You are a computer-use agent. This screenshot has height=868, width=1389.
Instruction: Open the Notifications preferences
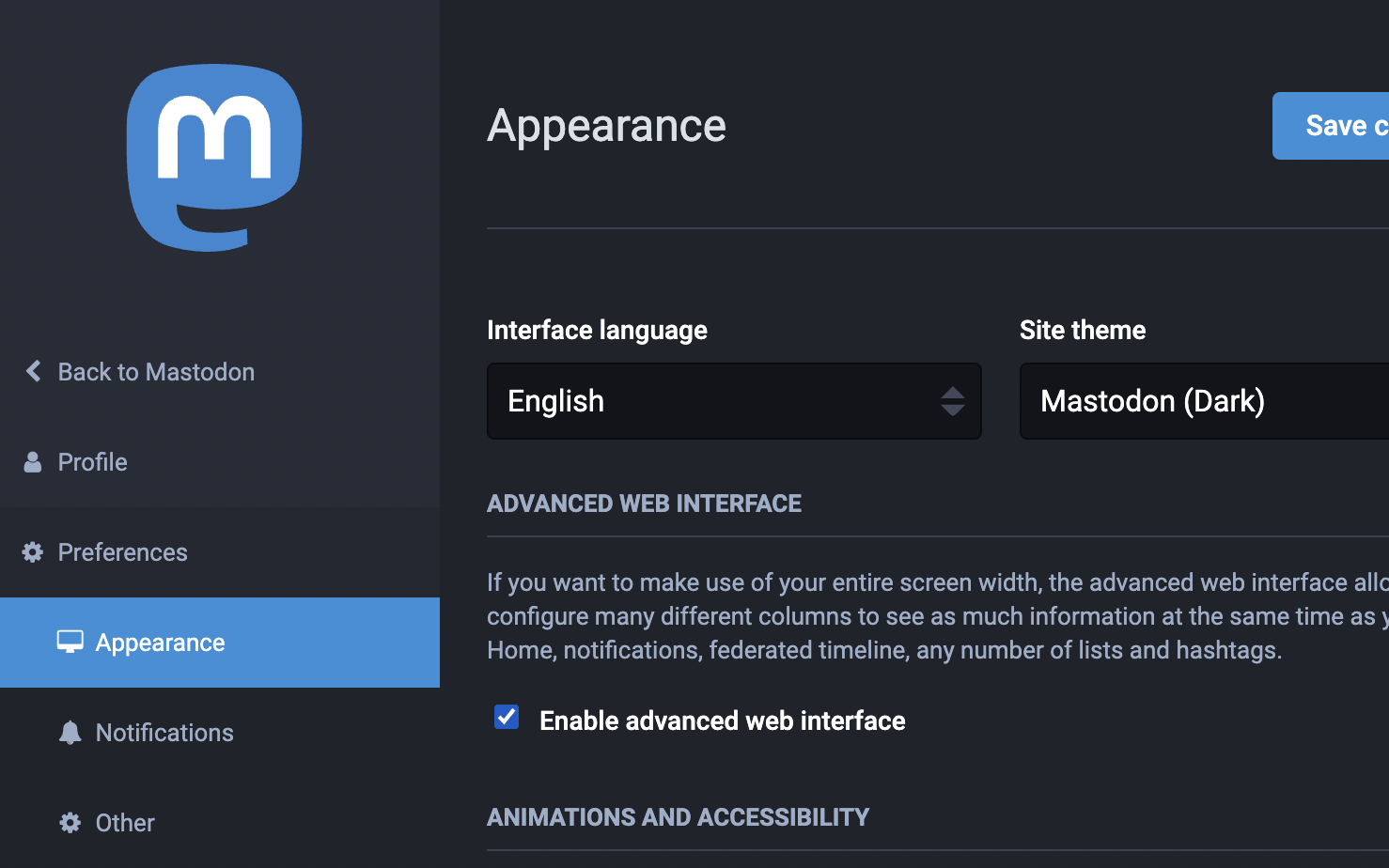point(220,733)
